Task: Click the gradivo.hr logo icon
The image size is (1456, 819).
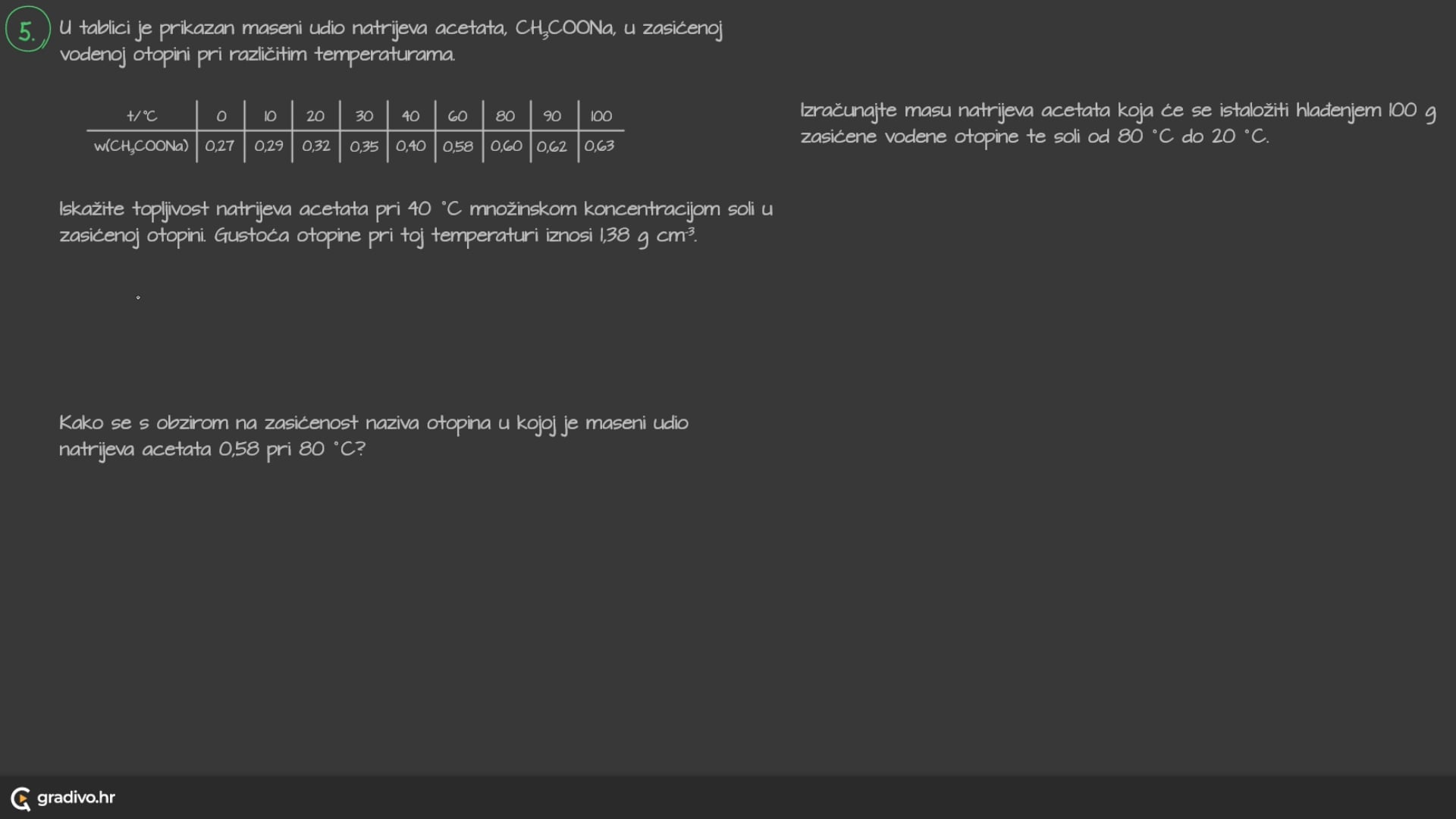Action: point(20,798)
